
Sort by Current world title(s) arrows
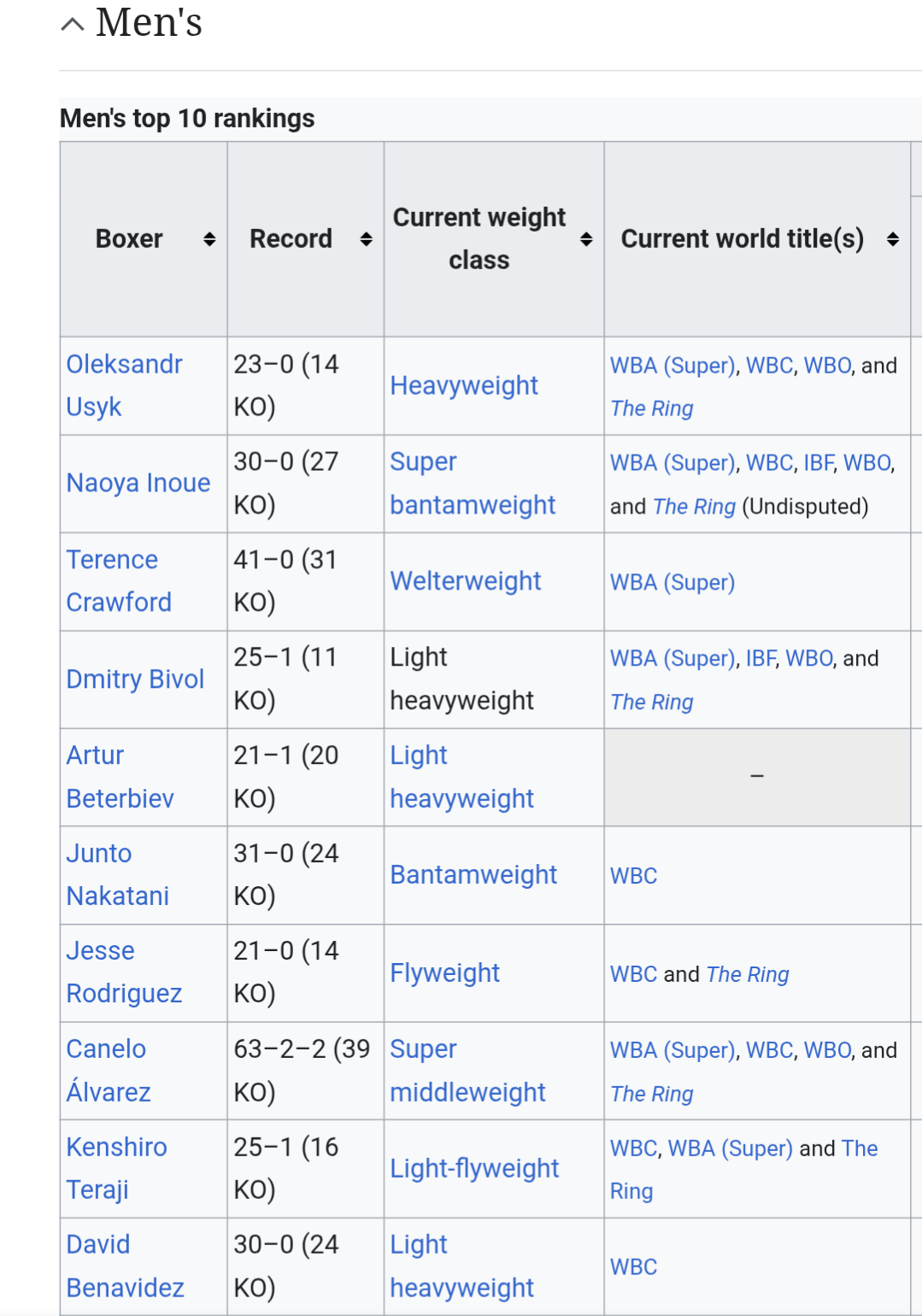(893, 239)
